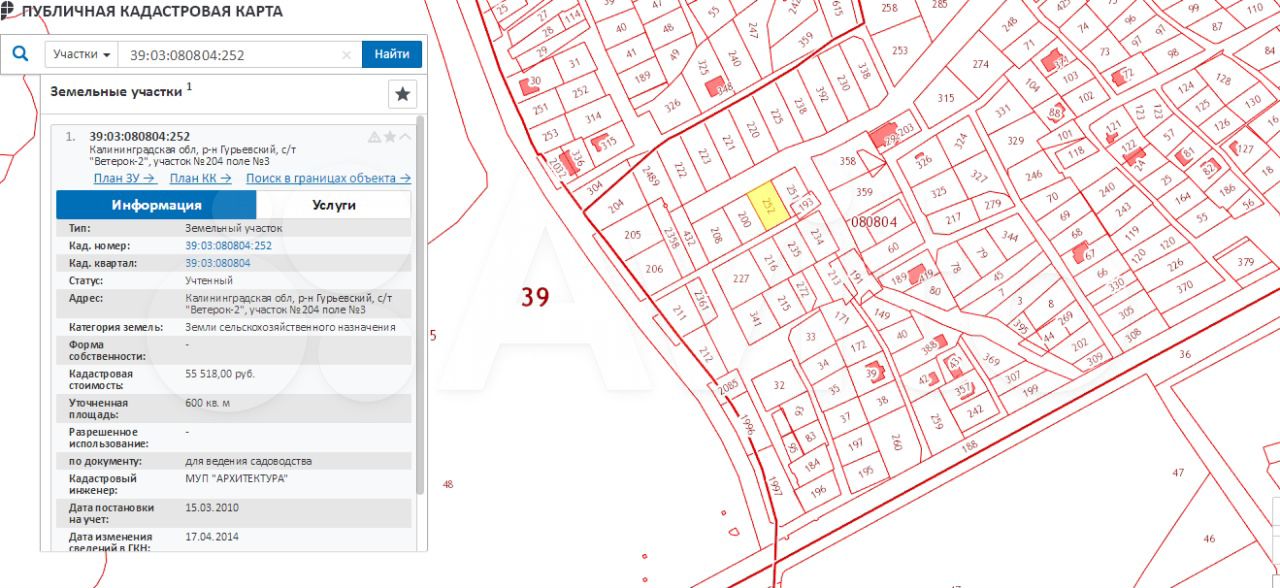Open favorites with the star button

(x=402, y=94)
